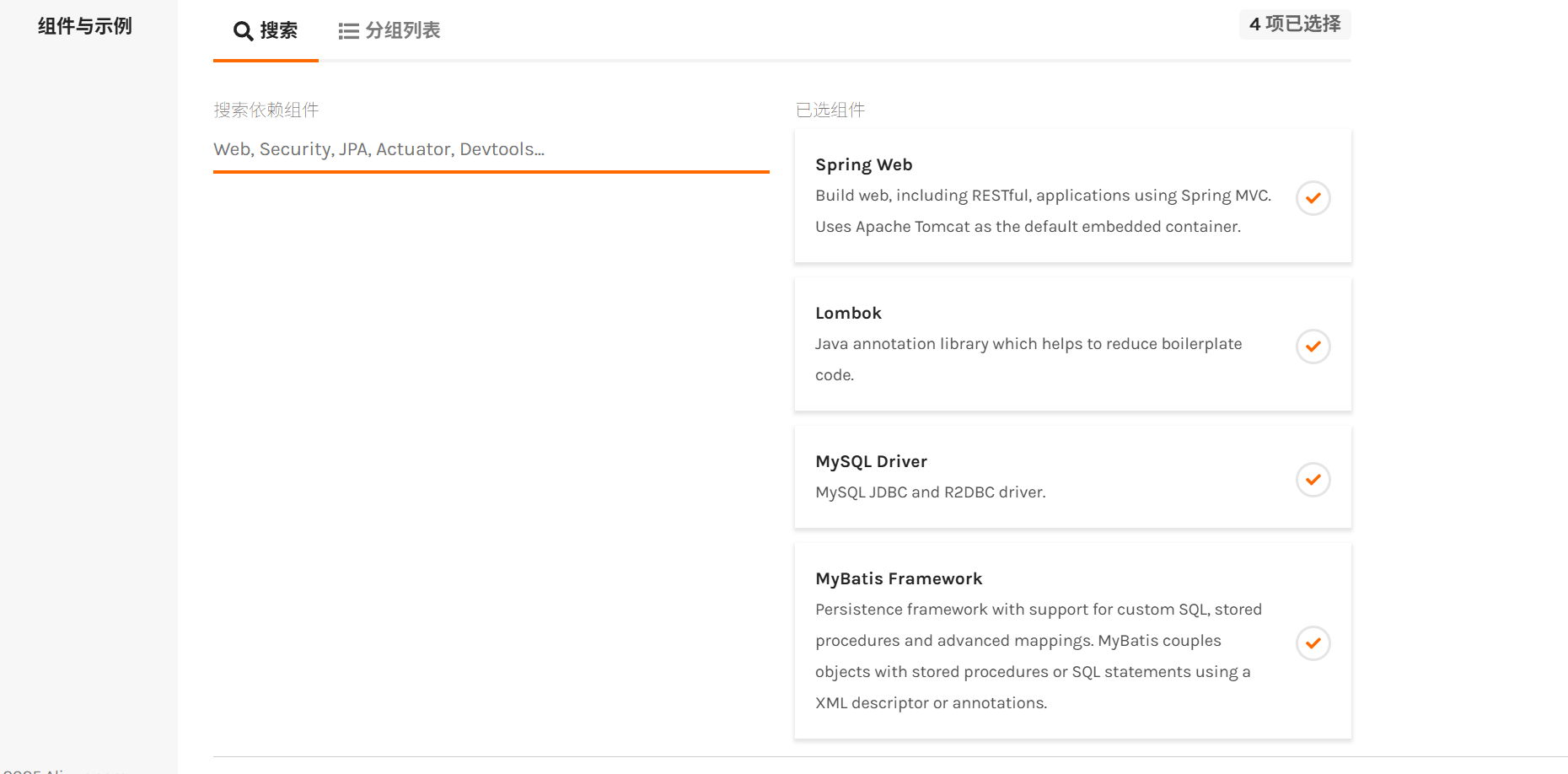Click the list icon beside 分组列表

pyautogui.click(x=346, y=30)
